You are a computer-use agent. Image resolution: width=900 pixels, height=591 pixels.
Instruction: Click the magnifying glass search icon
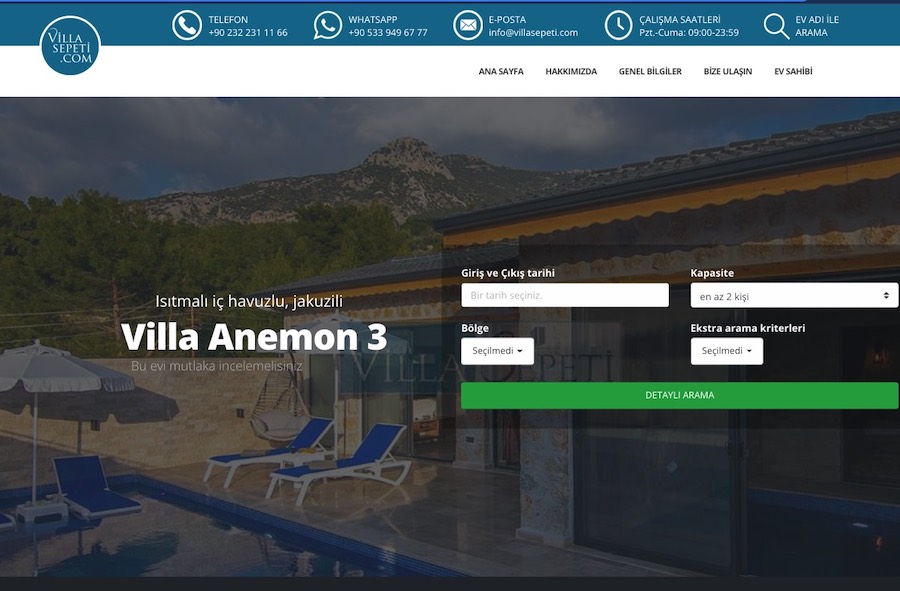[x=776, y=26]
